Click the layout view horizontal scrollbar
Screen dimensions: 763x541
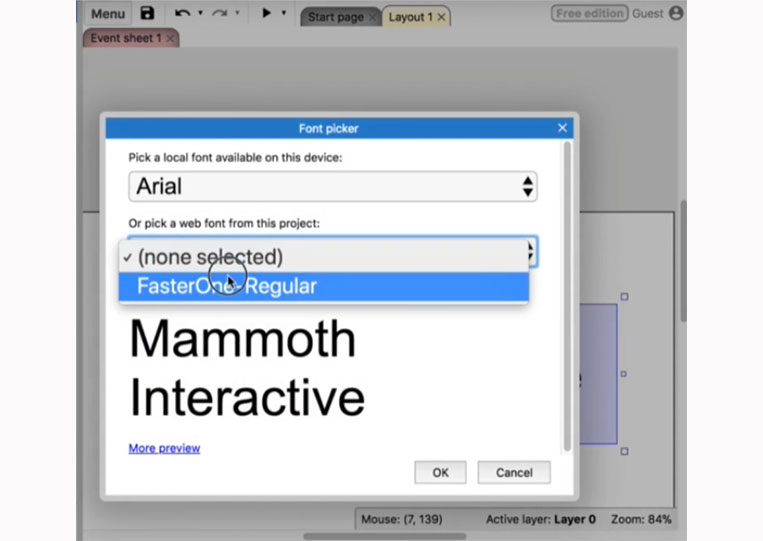[384, 536]
